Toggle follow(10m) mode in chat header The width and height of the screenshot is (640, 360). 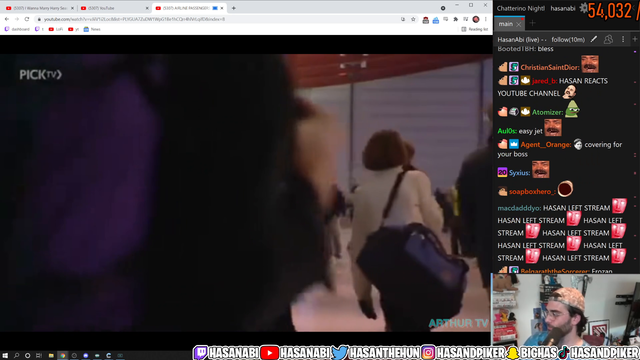coord(568,40)
